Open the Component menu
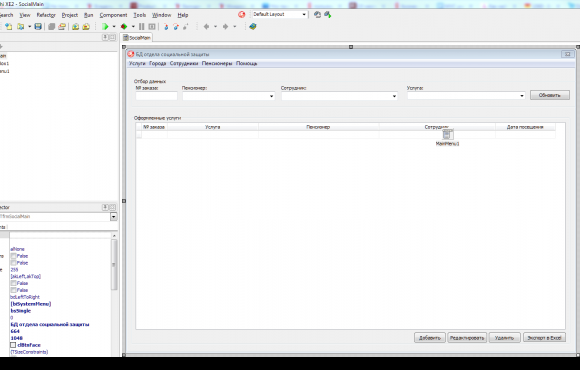The width and height of the screenshot is (580, 370). [113, 15]
